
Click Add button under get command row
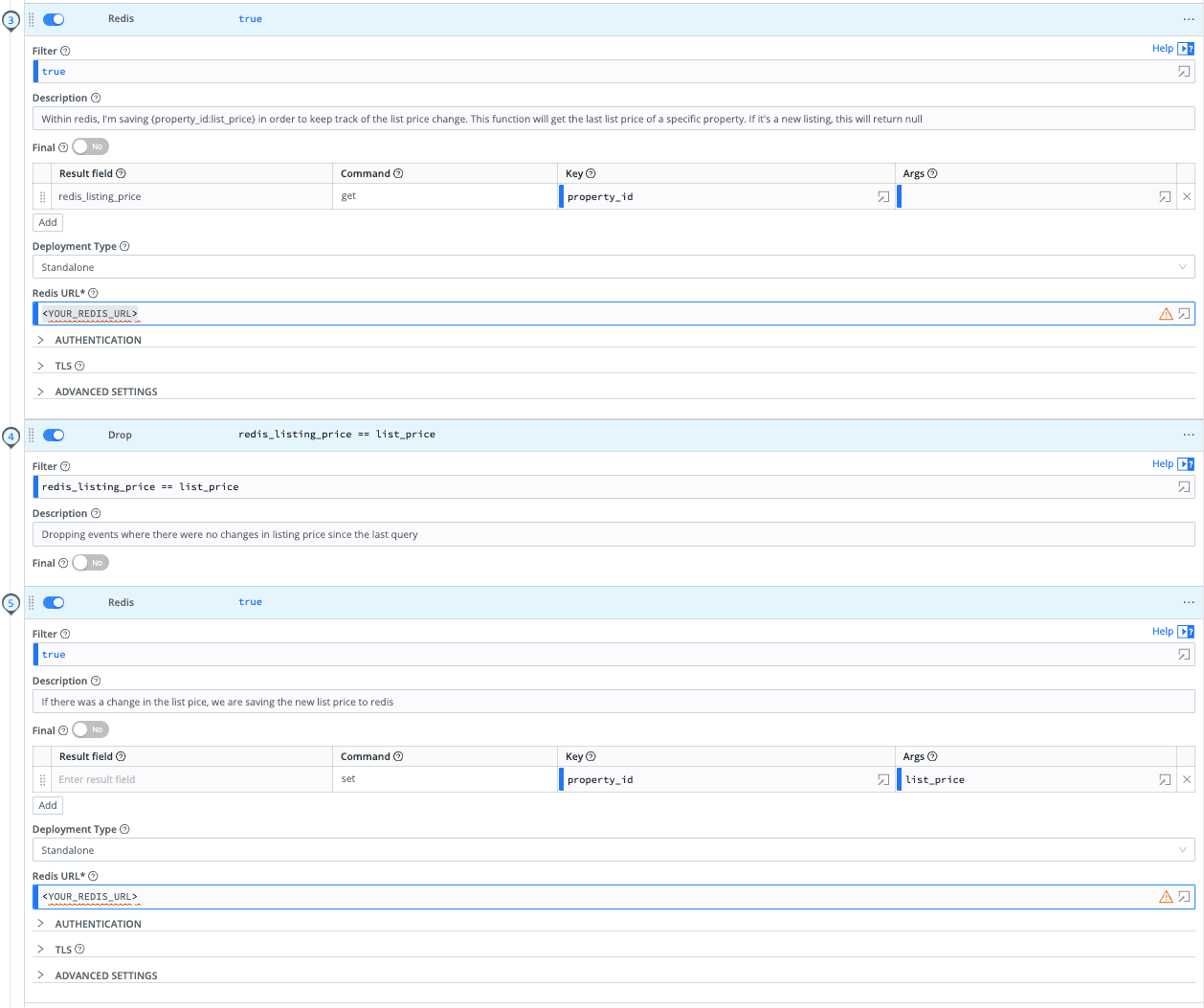pyautogui.click(x=48, y=222)
